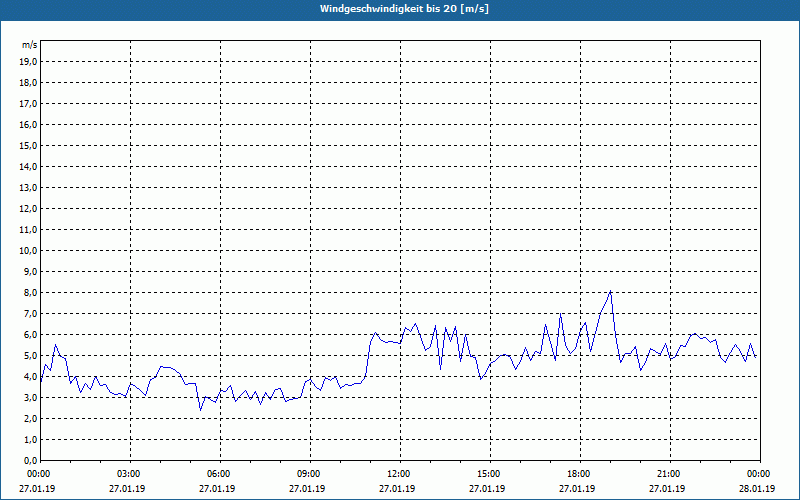The image size is (800, 500).
Task: Click the '09:00' time label
Action: click(x=309, y=474)
